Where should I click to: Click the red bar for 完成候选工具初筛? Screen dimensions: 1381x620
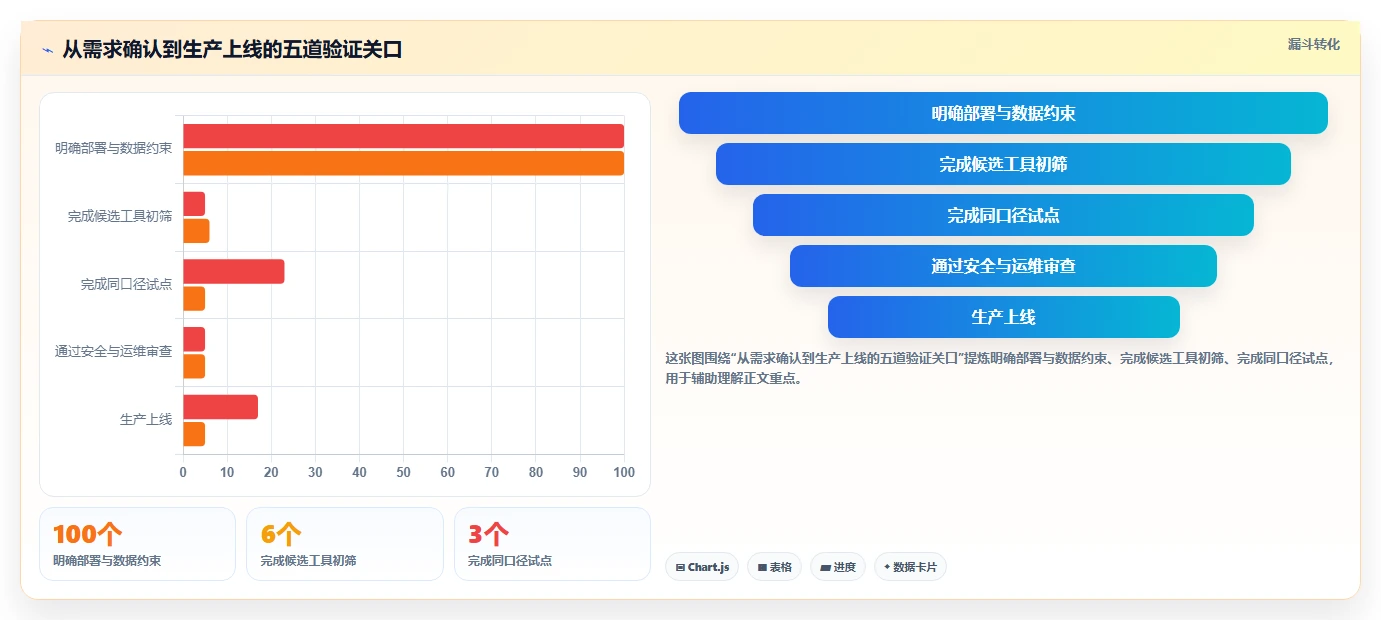(x=194, y=204)
